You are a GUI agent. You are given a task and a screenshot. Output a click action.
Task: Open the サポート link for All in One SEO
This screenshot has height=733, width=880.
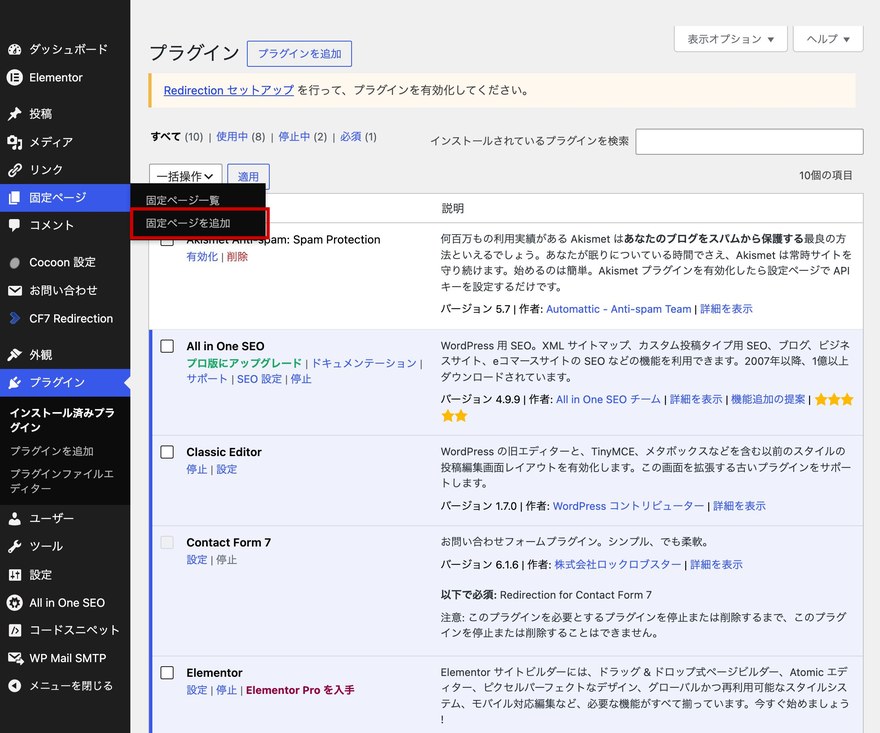coord(207,379)
